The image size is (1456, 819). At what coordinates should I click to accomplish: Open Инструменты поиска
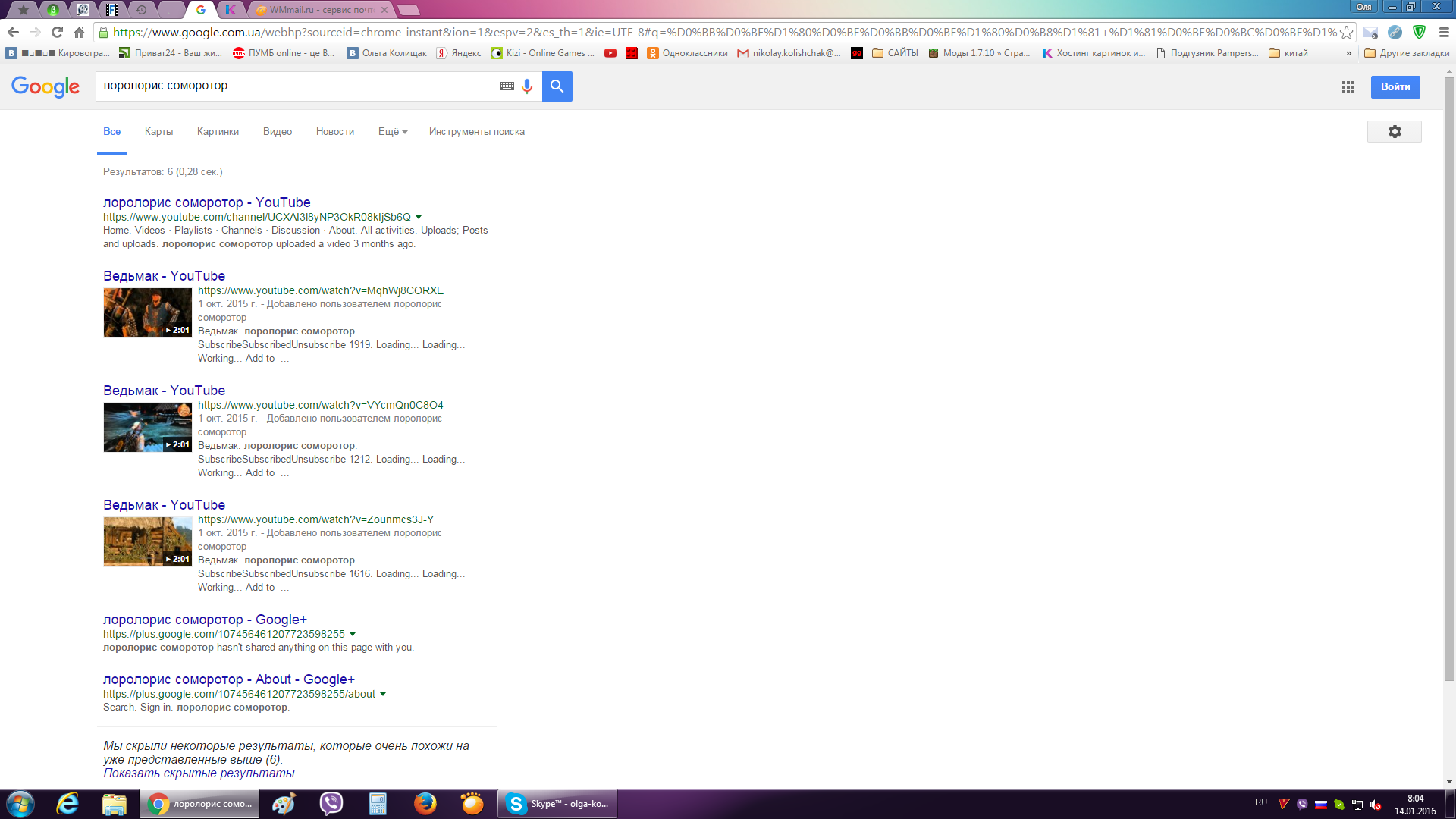(477, 132)
